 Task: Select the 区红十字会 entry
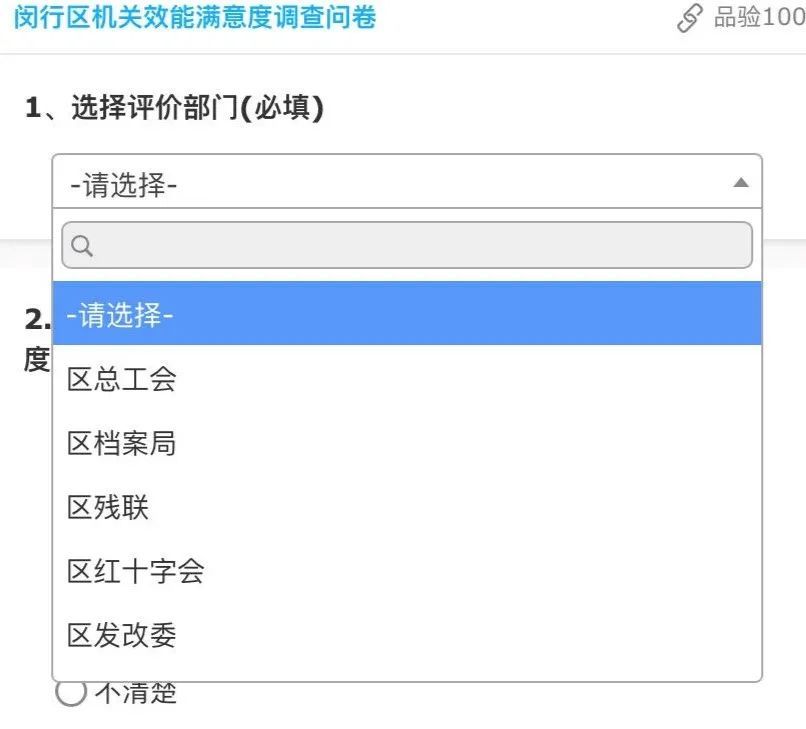tap(136, 571)
